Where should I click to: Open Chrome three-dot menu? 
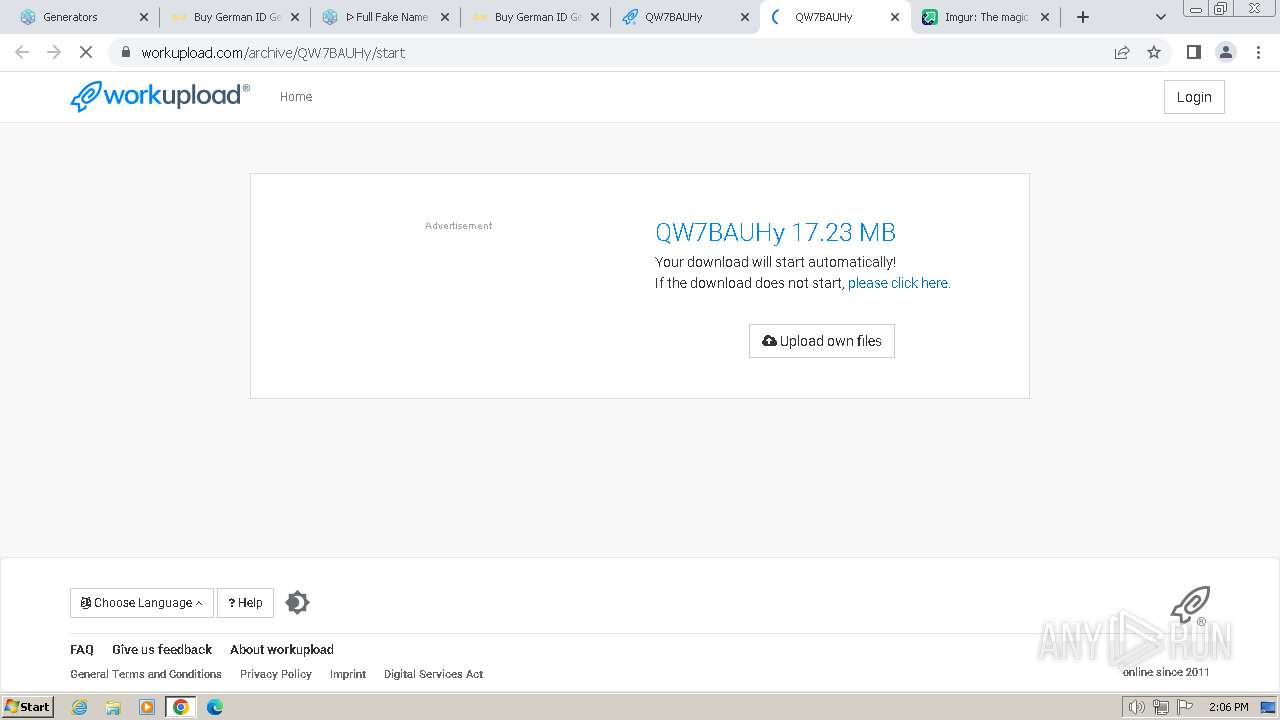pos(1259,52)
